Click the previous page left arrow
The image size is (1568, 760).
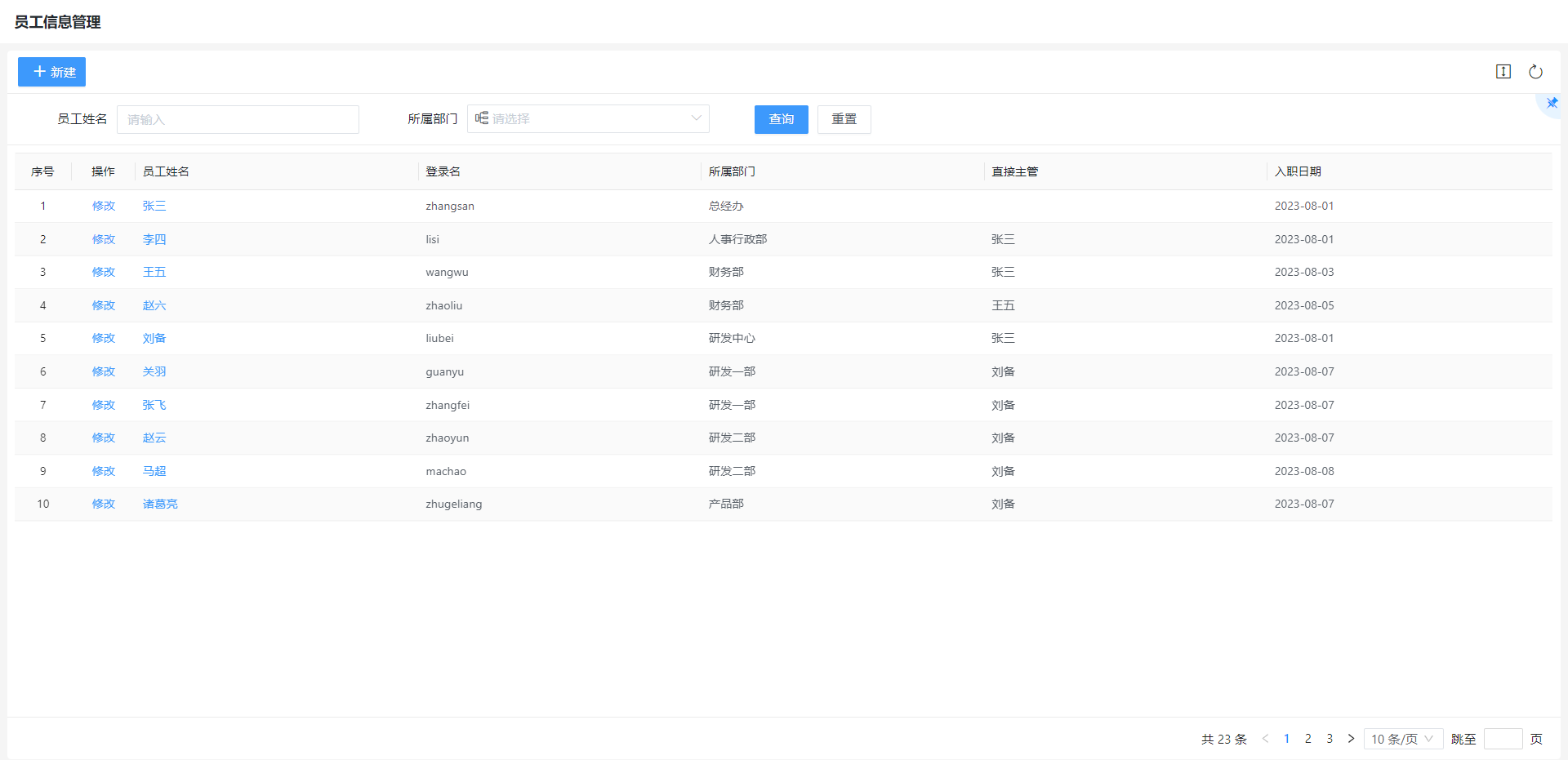[1265, 739]
